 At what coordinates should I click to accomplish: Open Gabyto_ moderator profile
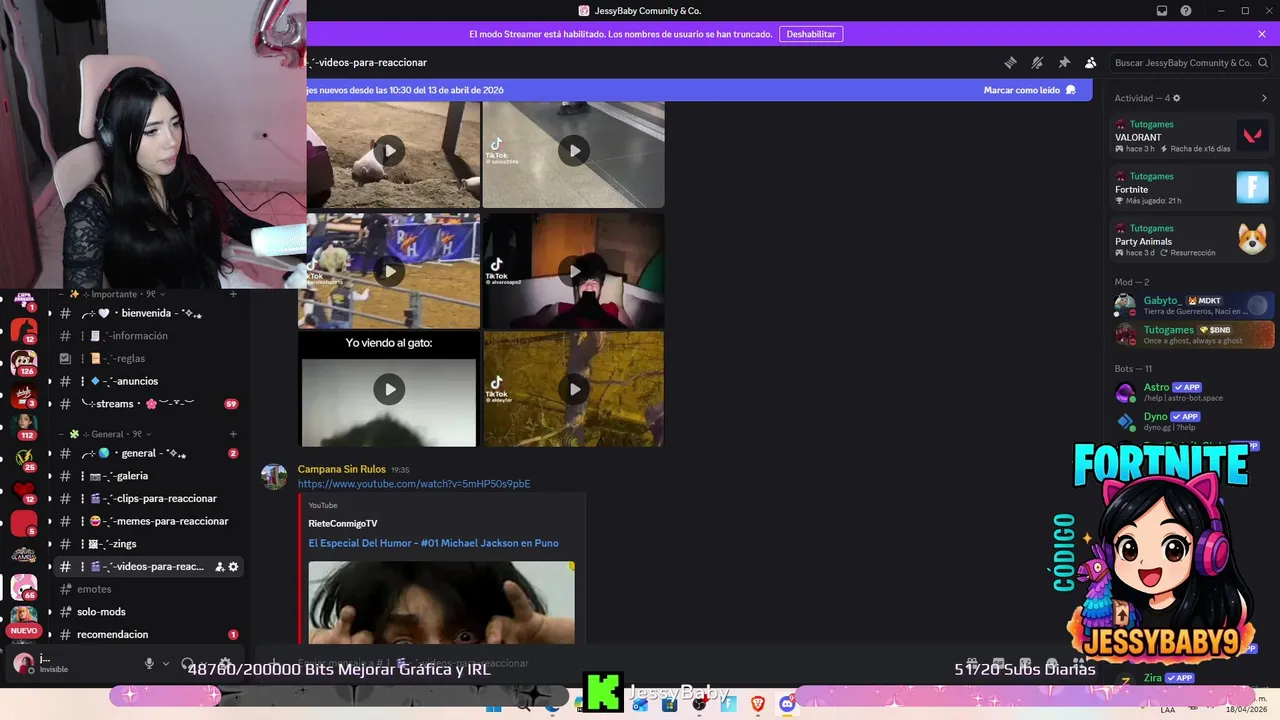coord(1195,306)
